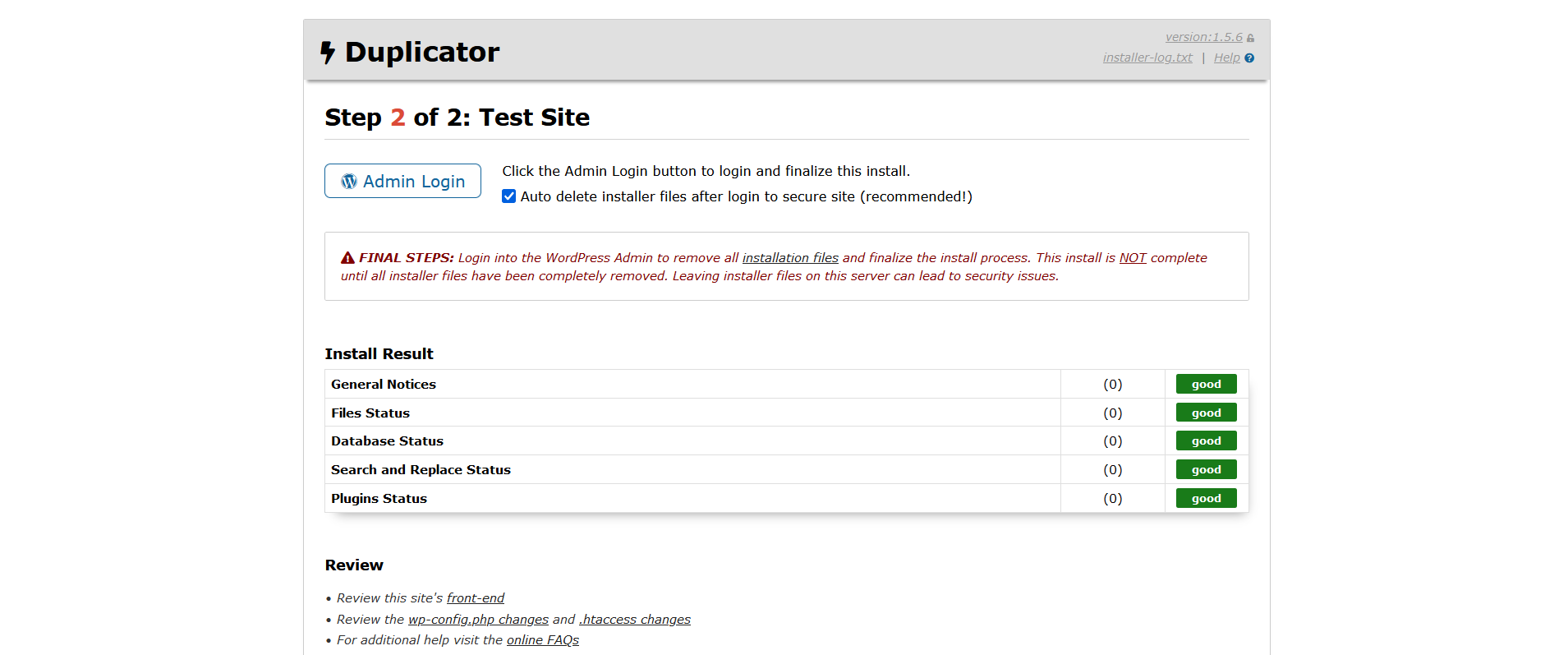Click the Install Result heading
Viewport: 1568px width, 655px height.
point(379,354)
